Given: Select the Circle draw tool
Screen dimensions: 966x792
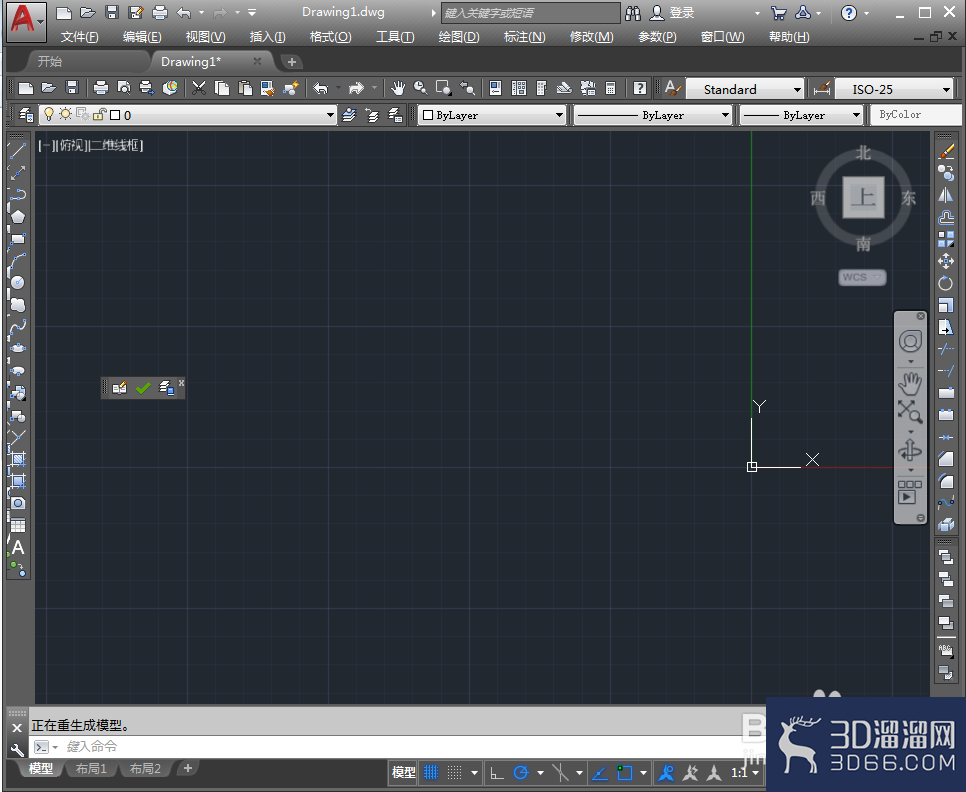Looking at the screenshot, I should coord(17,283).
